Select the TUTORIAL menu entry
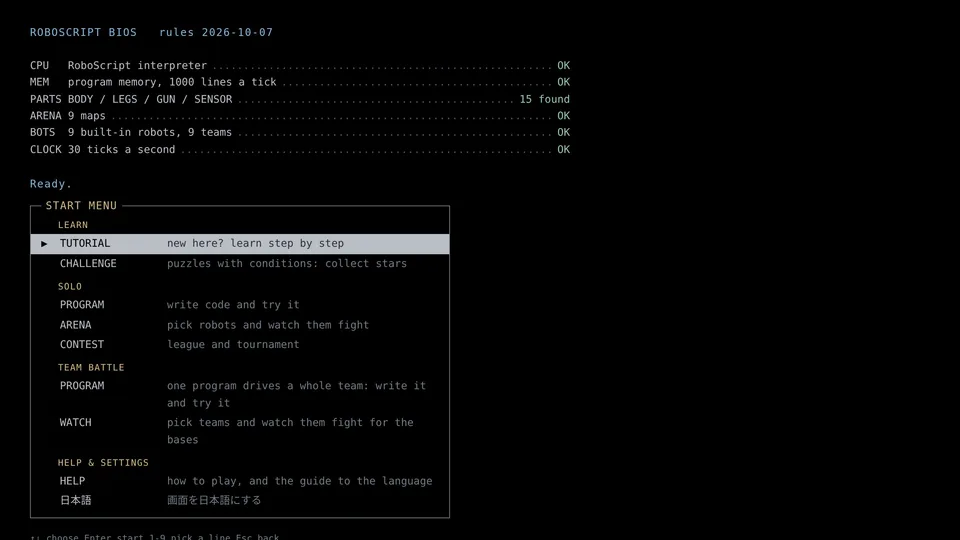This screenshot has height=540, width=960. tap(239, 244)
